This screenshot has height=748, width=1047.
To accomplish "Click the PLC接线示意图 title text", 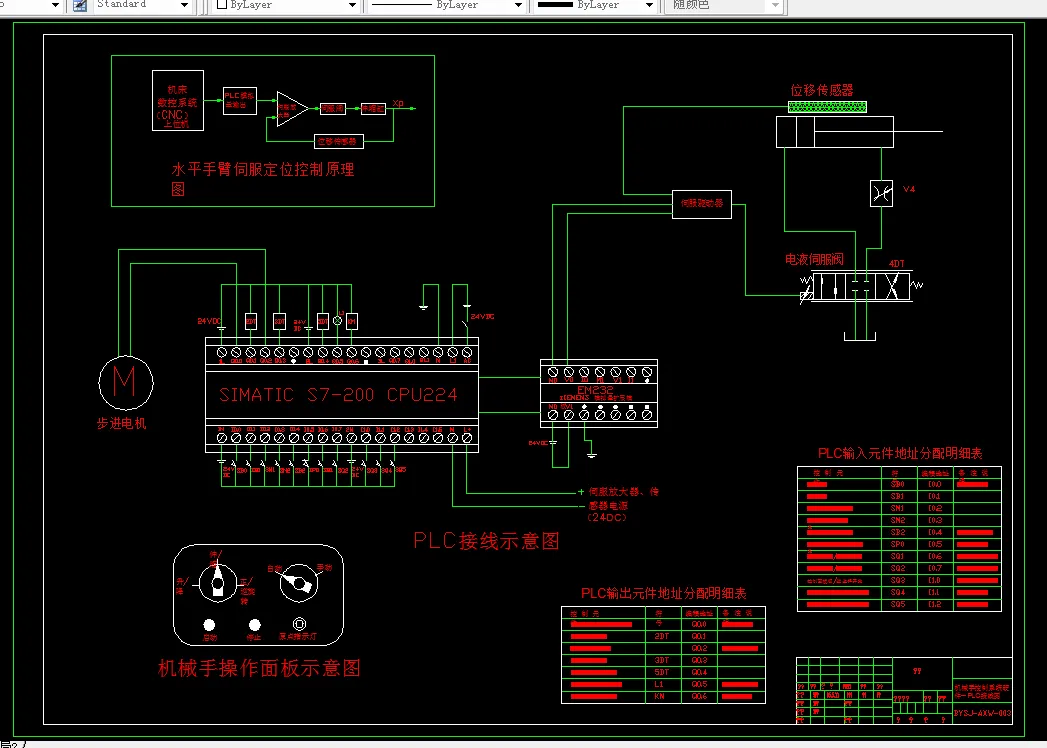I will pyautogui.click(x=486, y=541).
